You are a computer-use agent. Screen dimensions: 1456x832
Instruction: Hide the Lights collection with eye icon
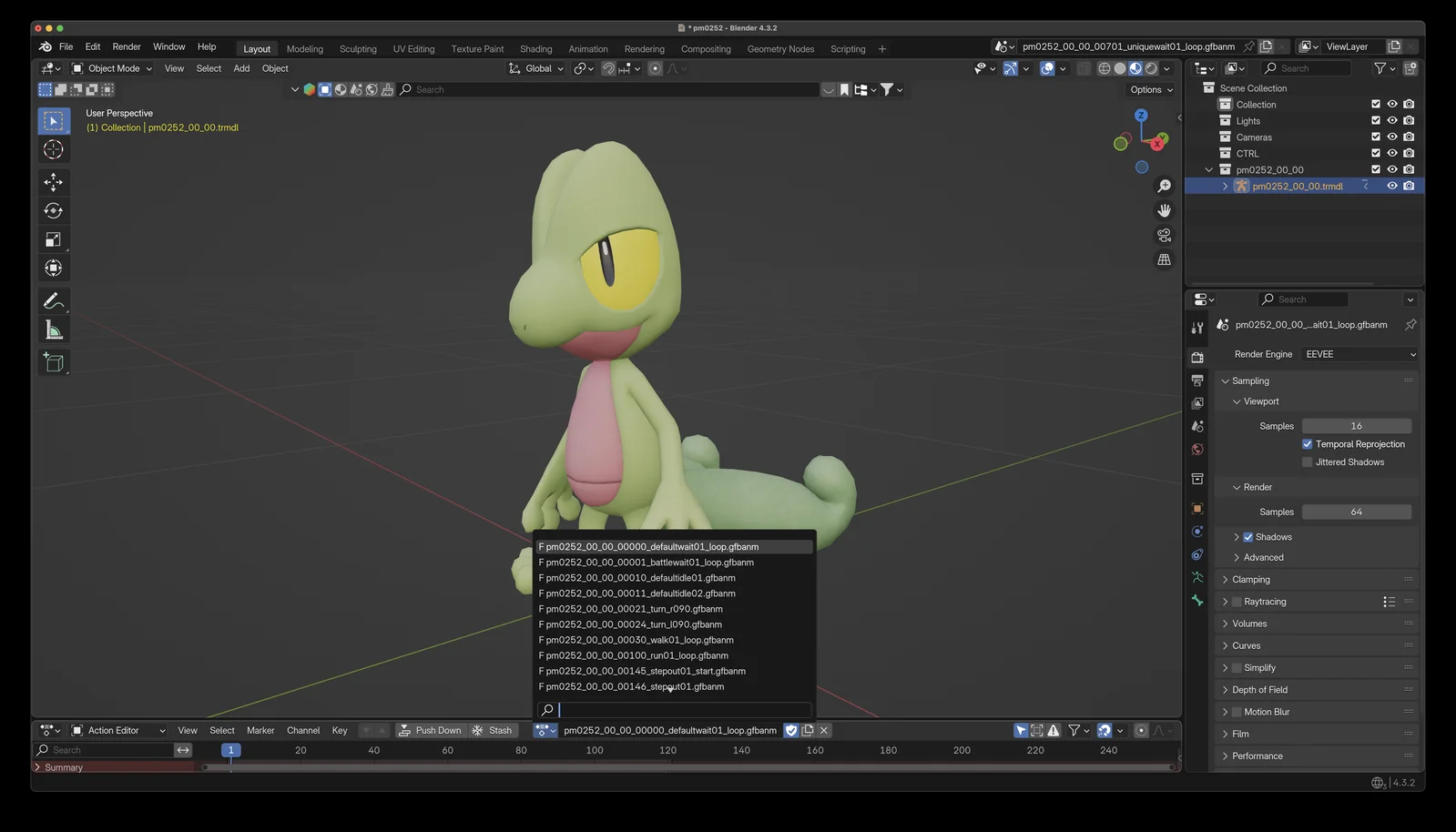[x=1392, y=121]
